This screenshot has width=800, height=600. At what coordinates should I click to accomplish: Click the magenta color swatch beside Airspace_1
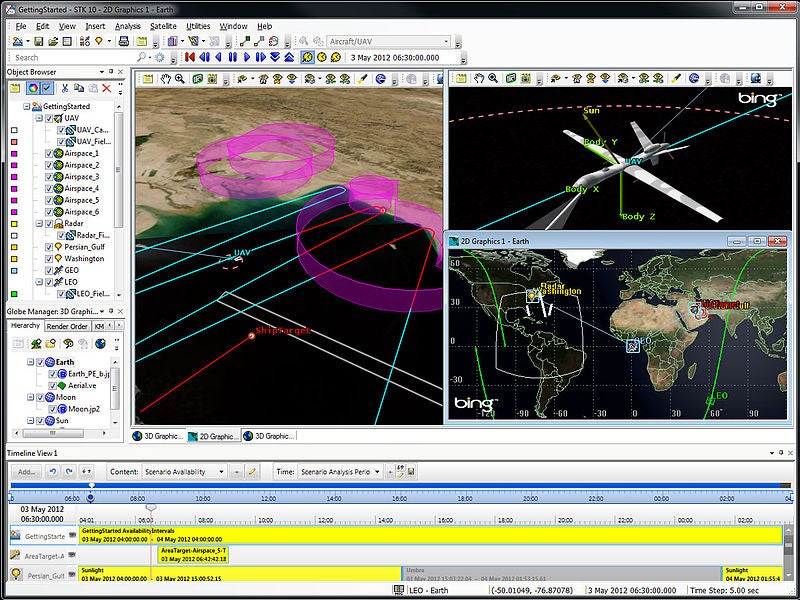[14, 153]
